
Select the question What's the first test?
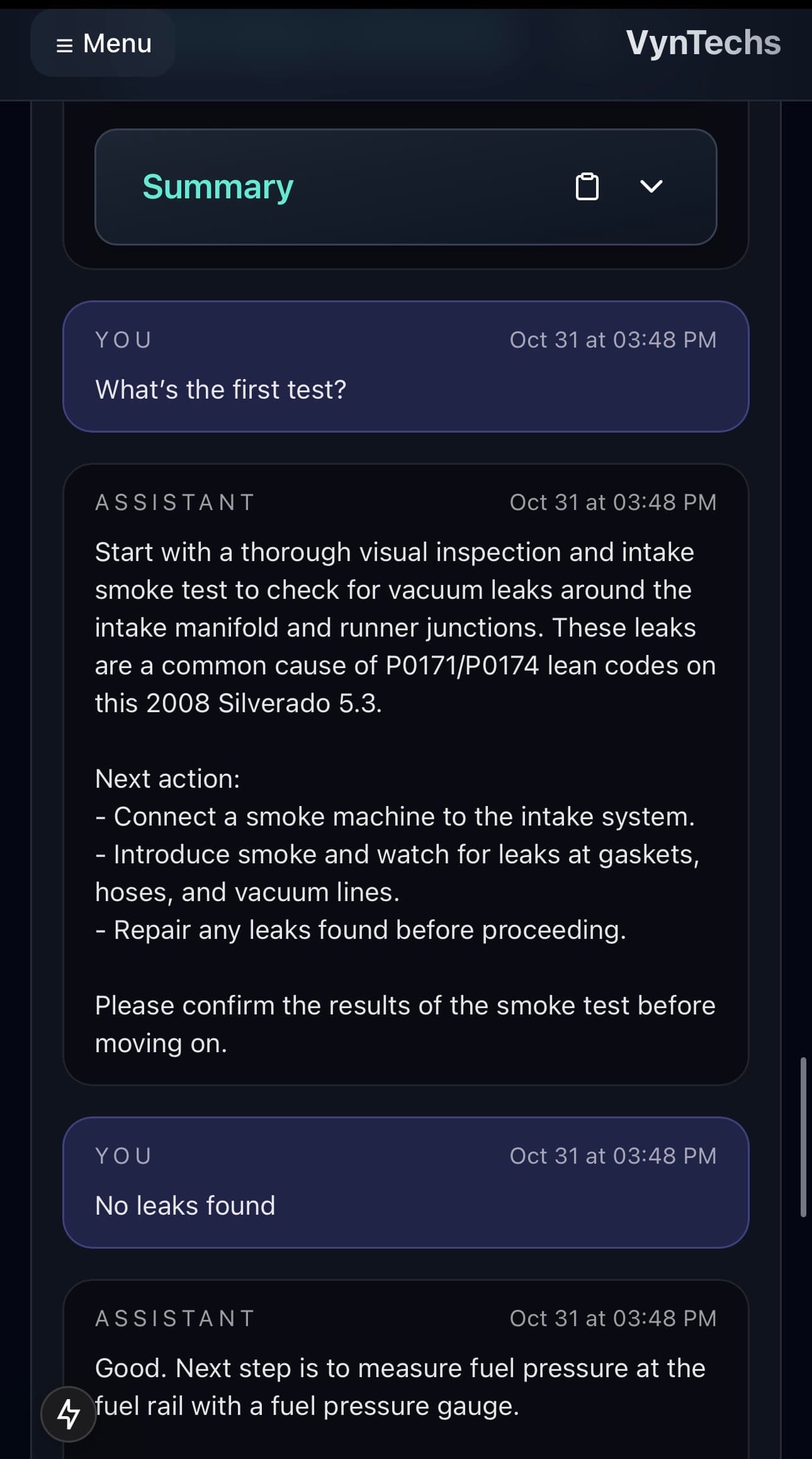tap(220, 389)
